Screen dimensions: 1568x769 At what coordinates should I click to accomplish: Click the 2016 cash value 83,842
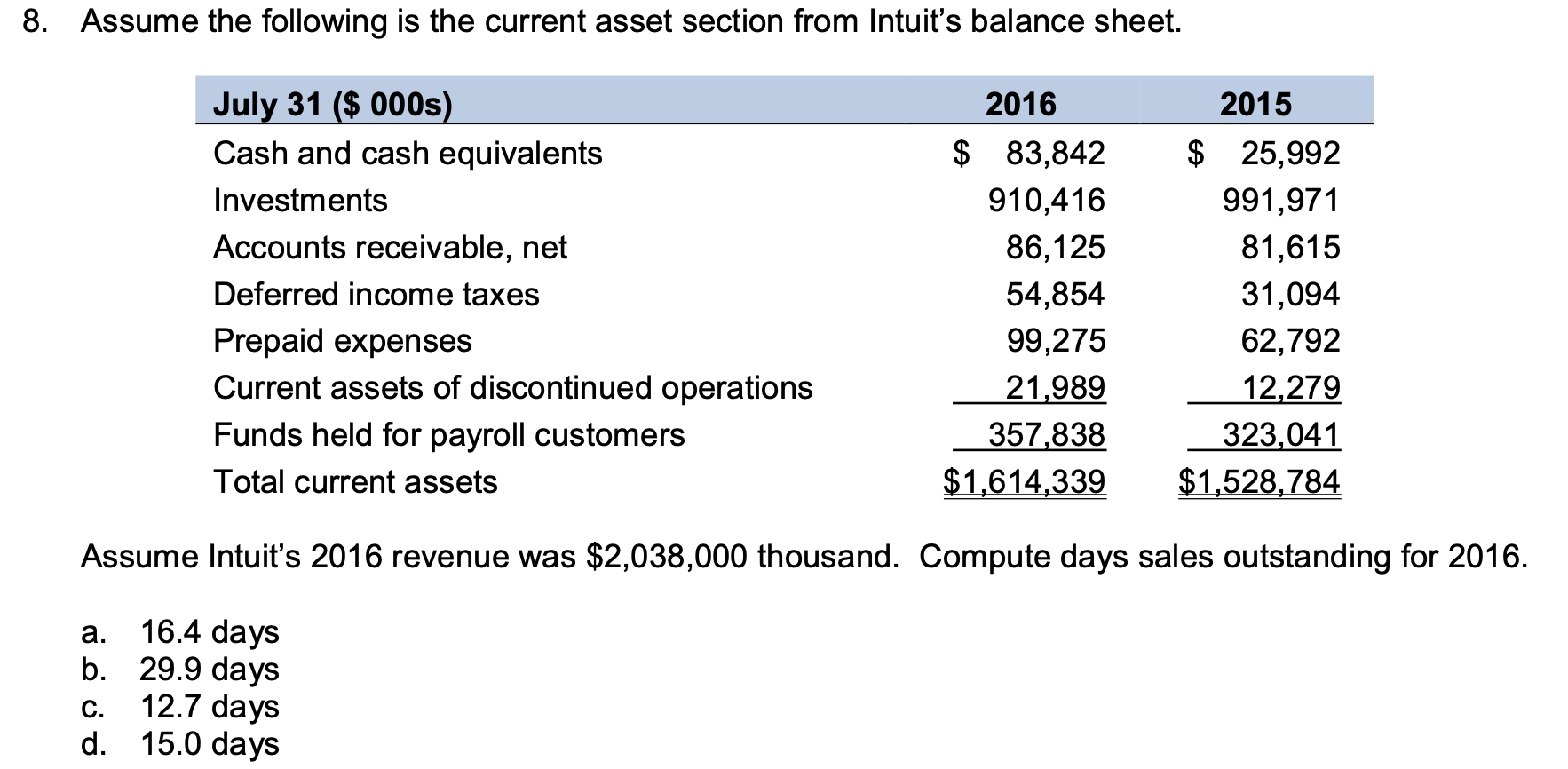(x=1056, y=154)
